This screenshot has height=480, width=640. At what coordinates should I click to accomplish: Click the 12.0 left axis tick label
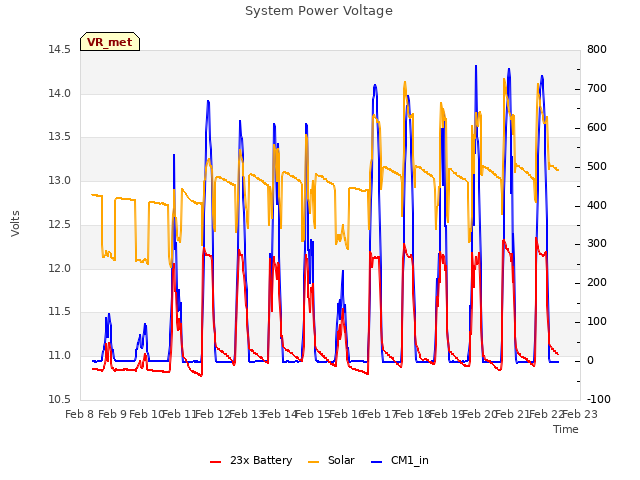(x=60, y=269)
